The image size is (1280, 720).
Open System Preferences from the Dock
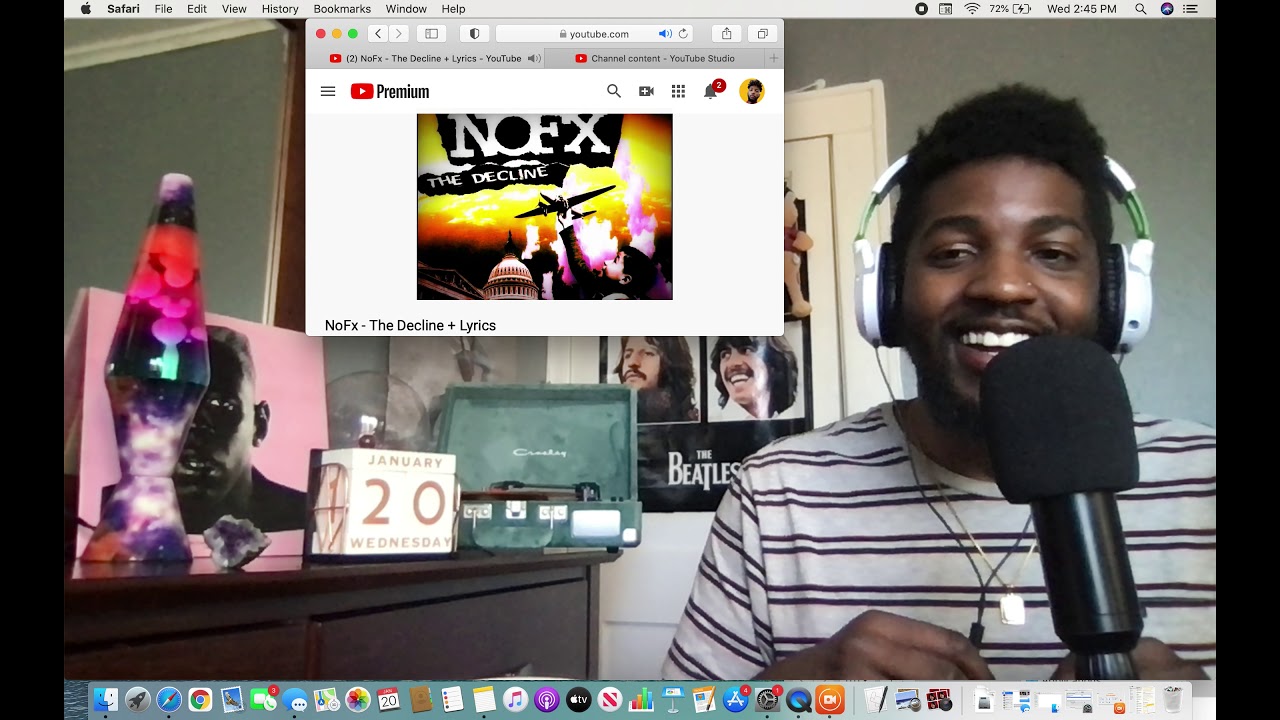coord(768,700)
